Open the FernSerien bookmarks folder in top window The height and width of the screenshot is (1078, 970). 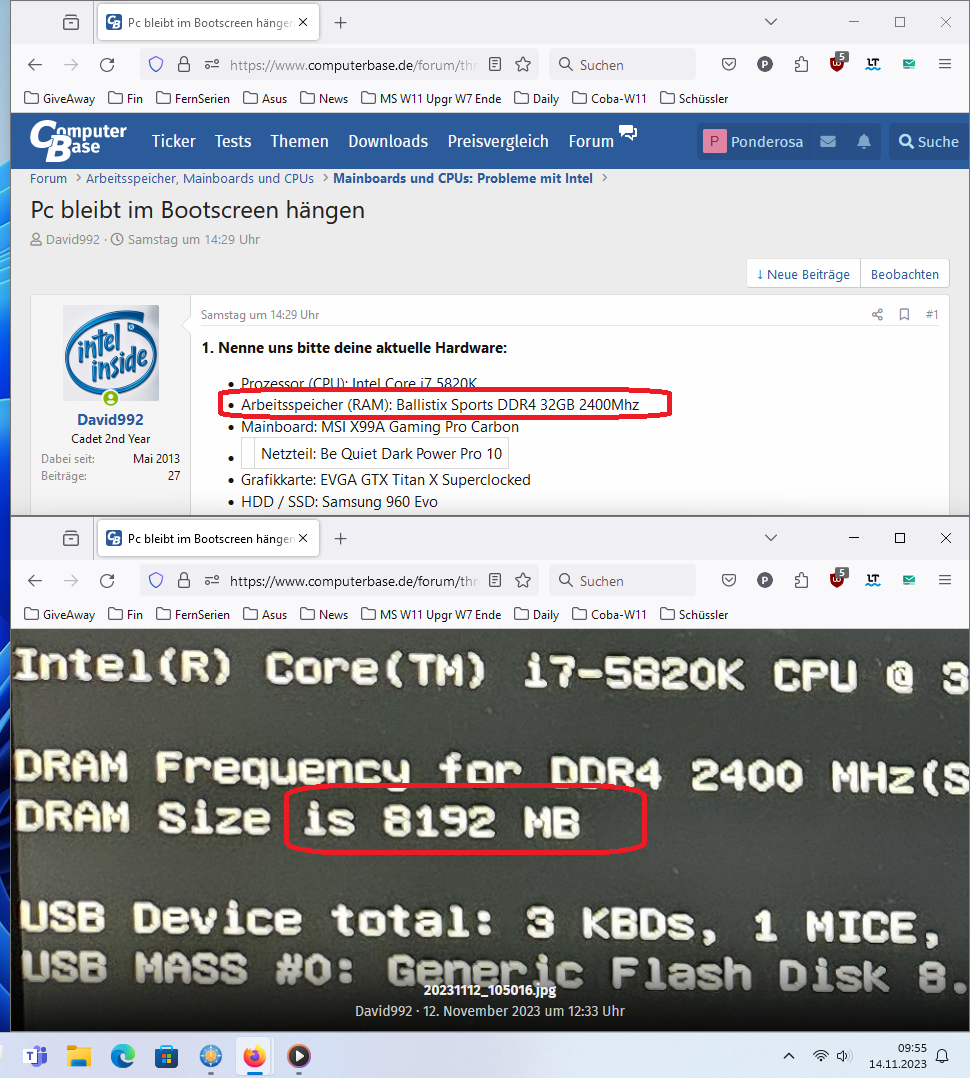(193, 98)
